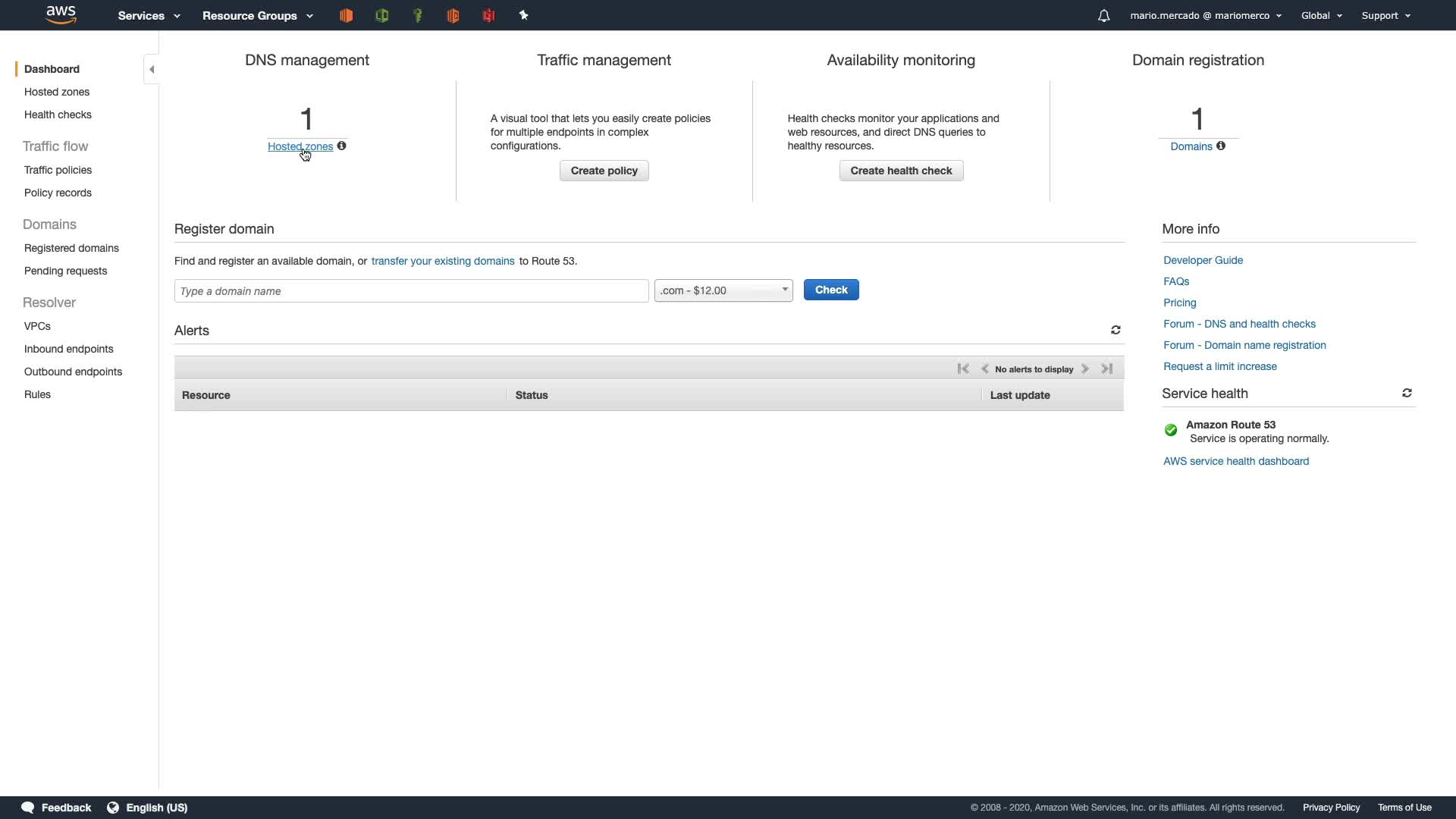
Task: Select Hosted zones in sidebar
Action: click(x=57, y=92)
